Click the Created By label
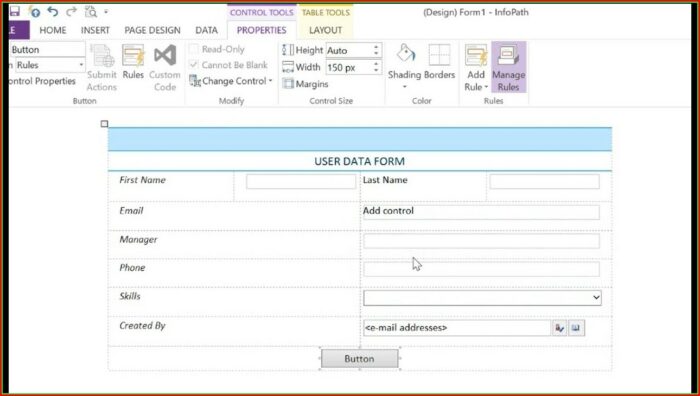This screenshot has height=396, width=700. pyautogui.click(x=142, y=326)
